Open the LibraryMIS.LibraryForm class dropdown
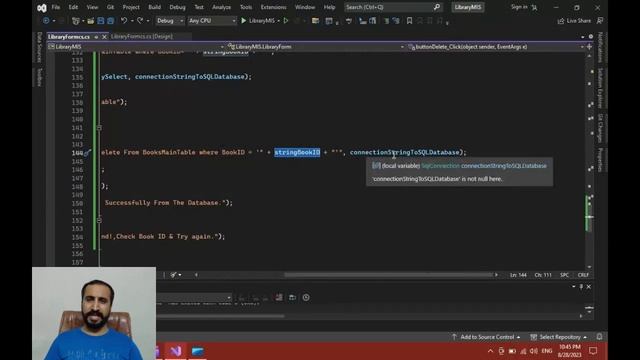This screenshot has height=360, width=640. click(x=316, y=47)
